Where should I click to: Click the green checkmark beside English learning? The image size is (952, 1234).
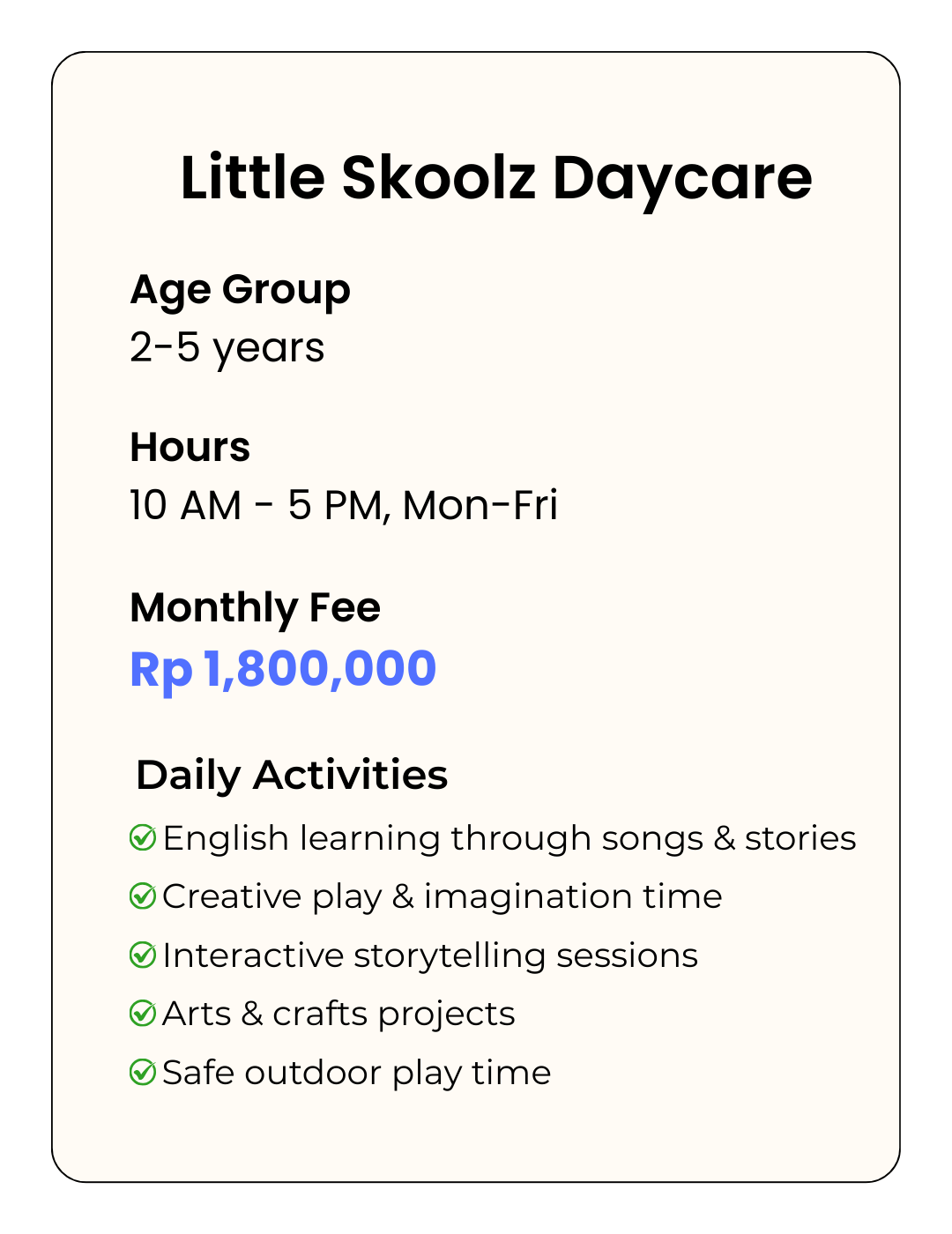(x=143, y=837)
